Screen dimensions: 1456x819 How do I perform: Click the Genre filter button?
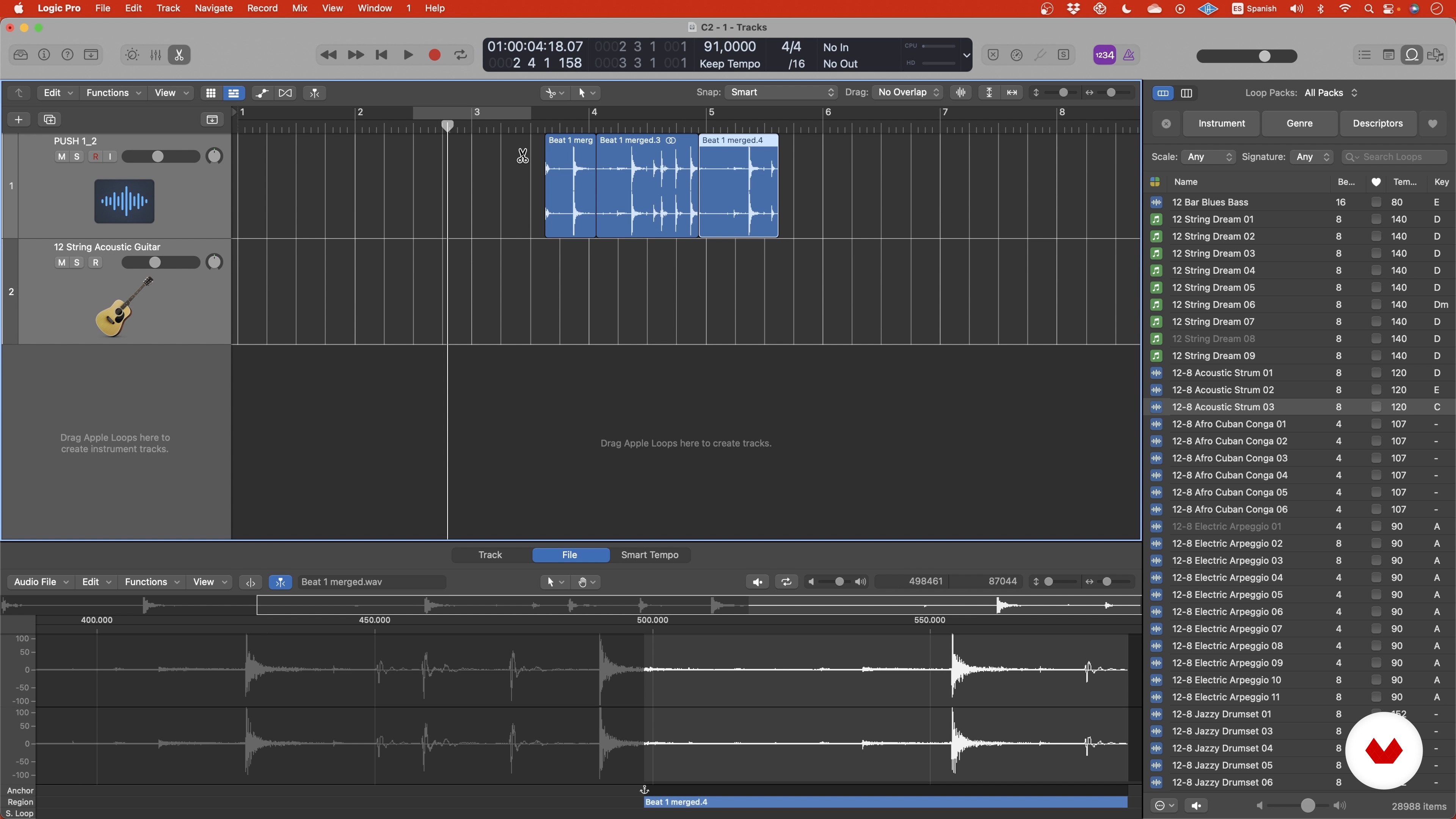(x=1299, y=123)
